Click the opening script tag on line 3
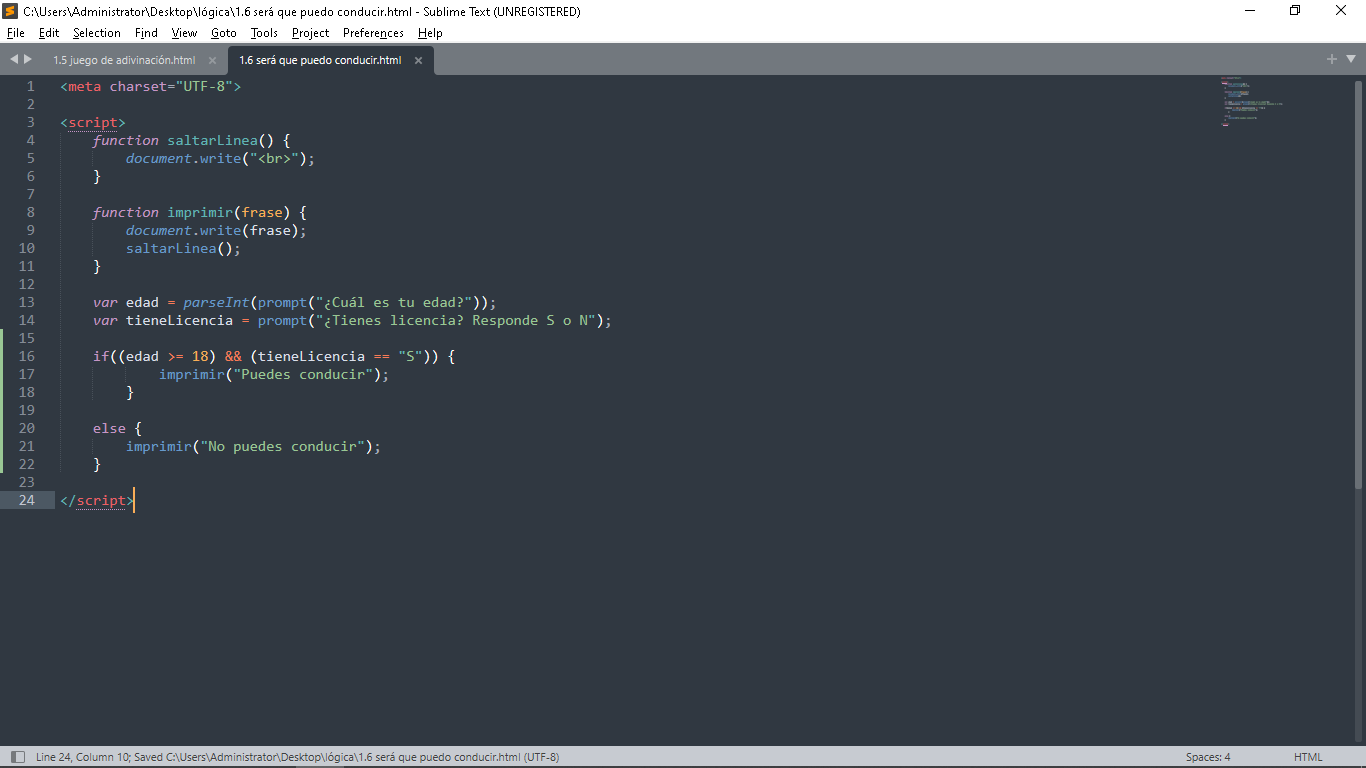1366x768 pixels. (x=93, y=122)
